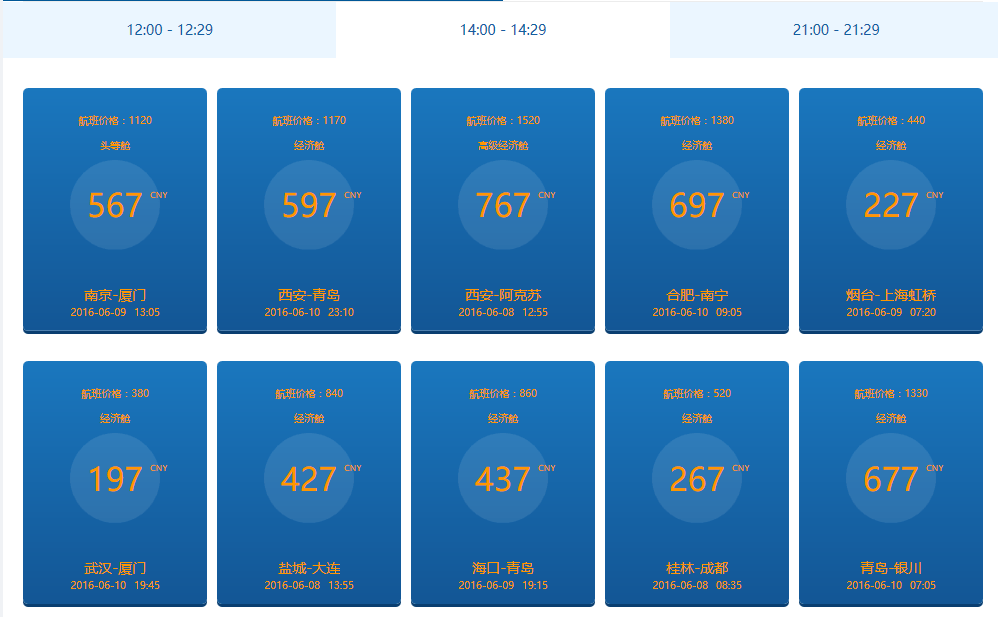This screenshot has width=998, height=617.
Task: Click the 航班价格：860 label
Action: 503,394
